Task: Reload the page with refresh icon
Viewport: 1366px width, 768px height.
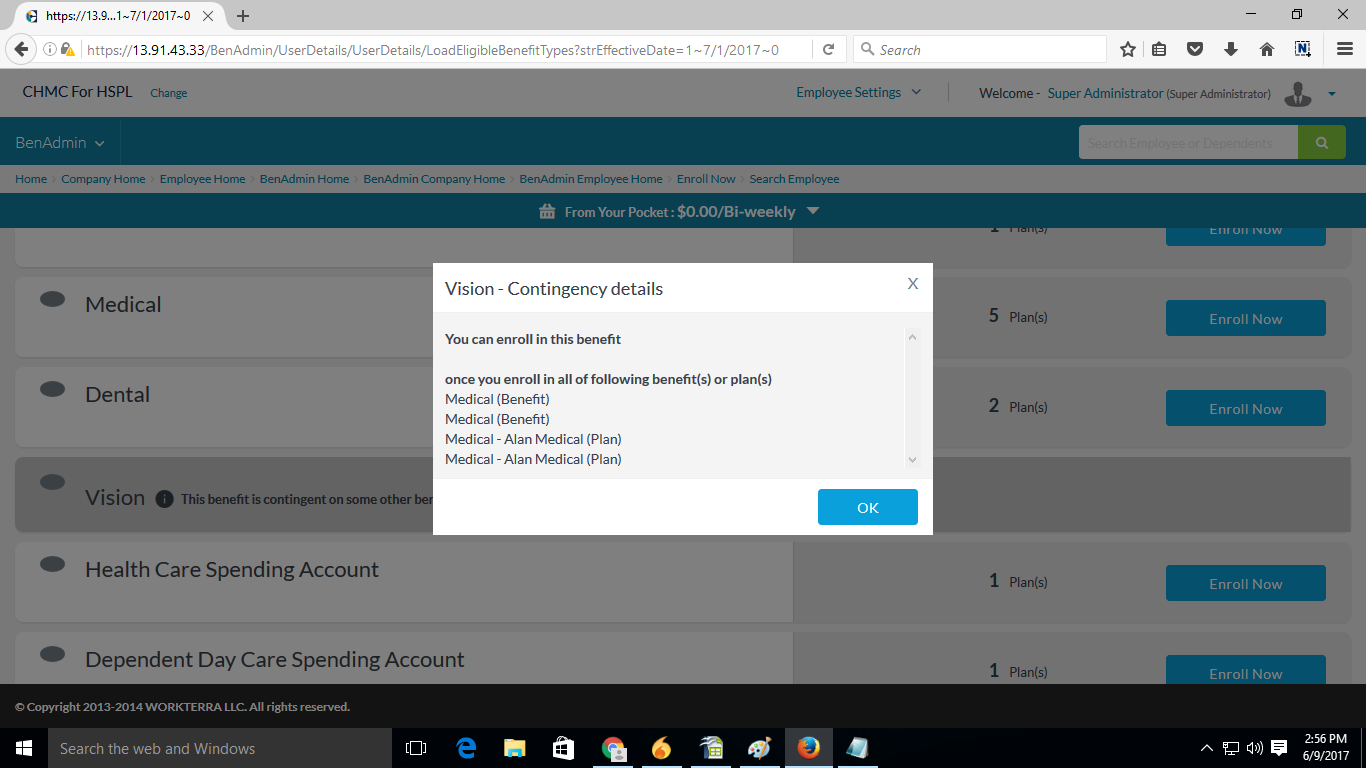Action: point(828,50)
